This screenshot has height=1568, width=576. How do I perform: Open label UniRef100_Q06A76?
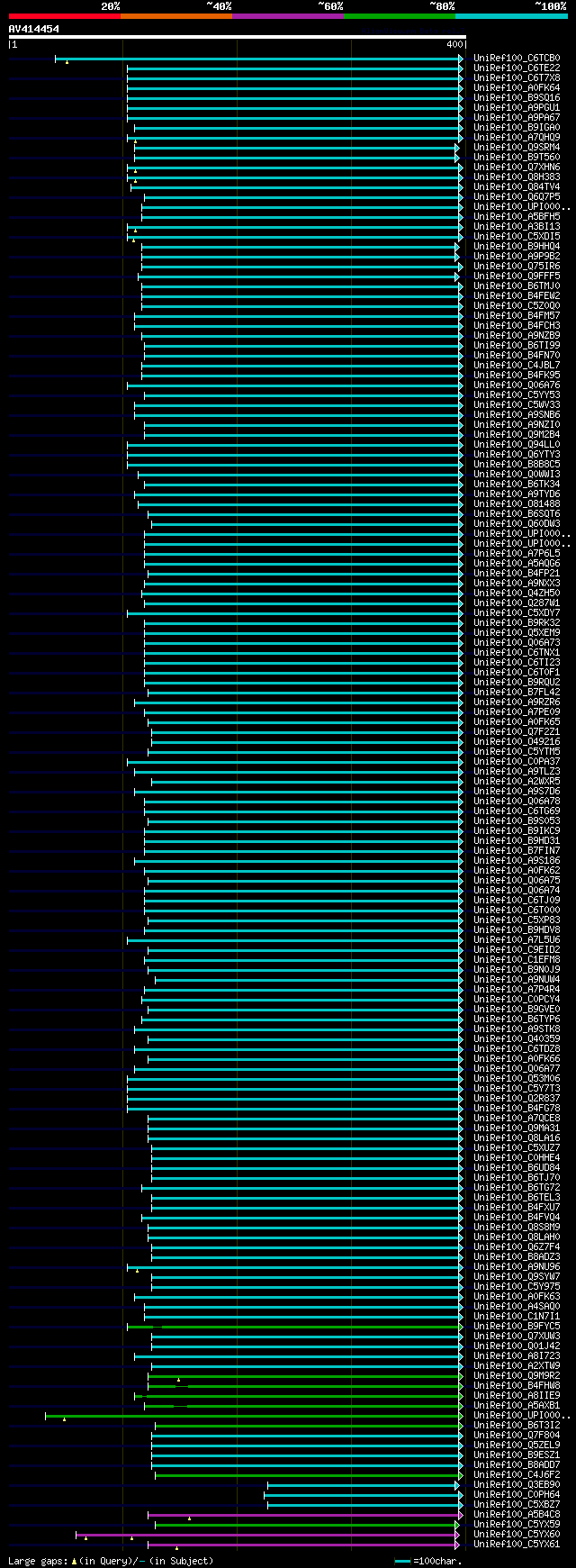click(517, 385)
